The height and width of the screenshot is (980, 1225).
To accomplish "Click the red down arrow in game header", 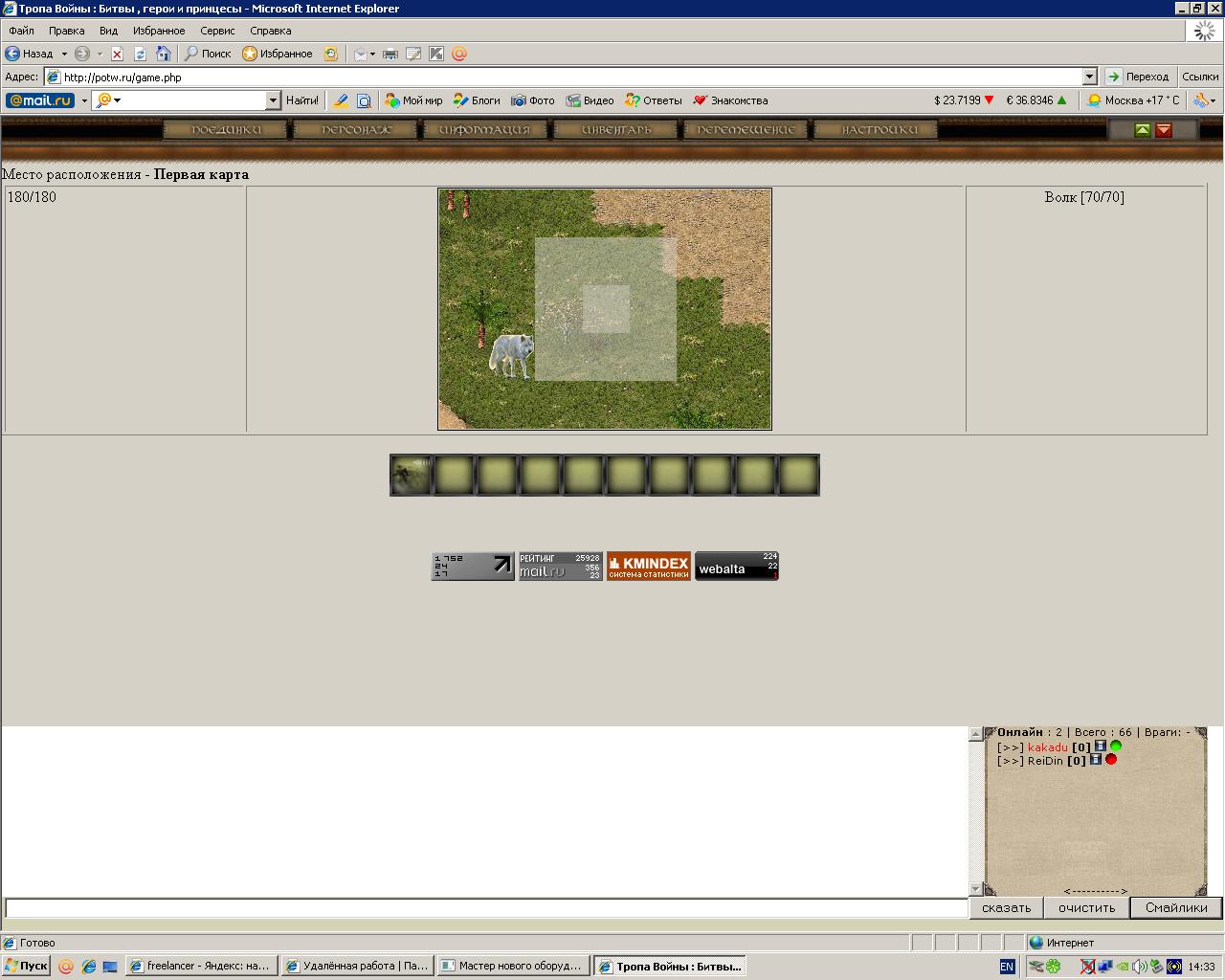I will pos(1164,130).
